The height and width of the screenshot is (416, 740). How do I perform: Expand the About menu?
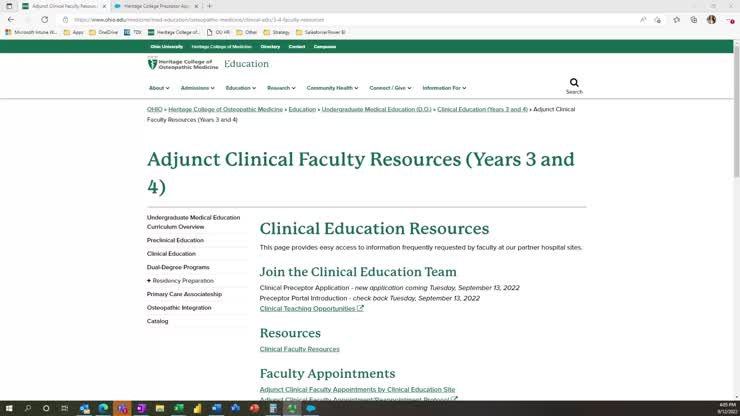(x=159, y=88)
